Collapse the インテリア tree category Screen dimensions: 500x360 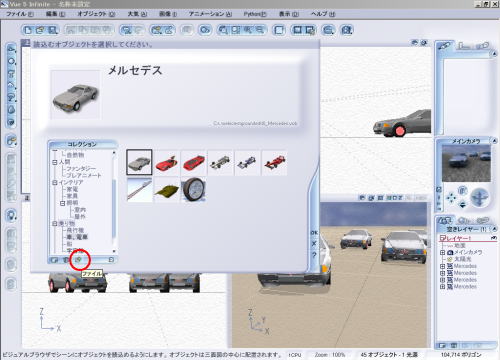point(55,182)
